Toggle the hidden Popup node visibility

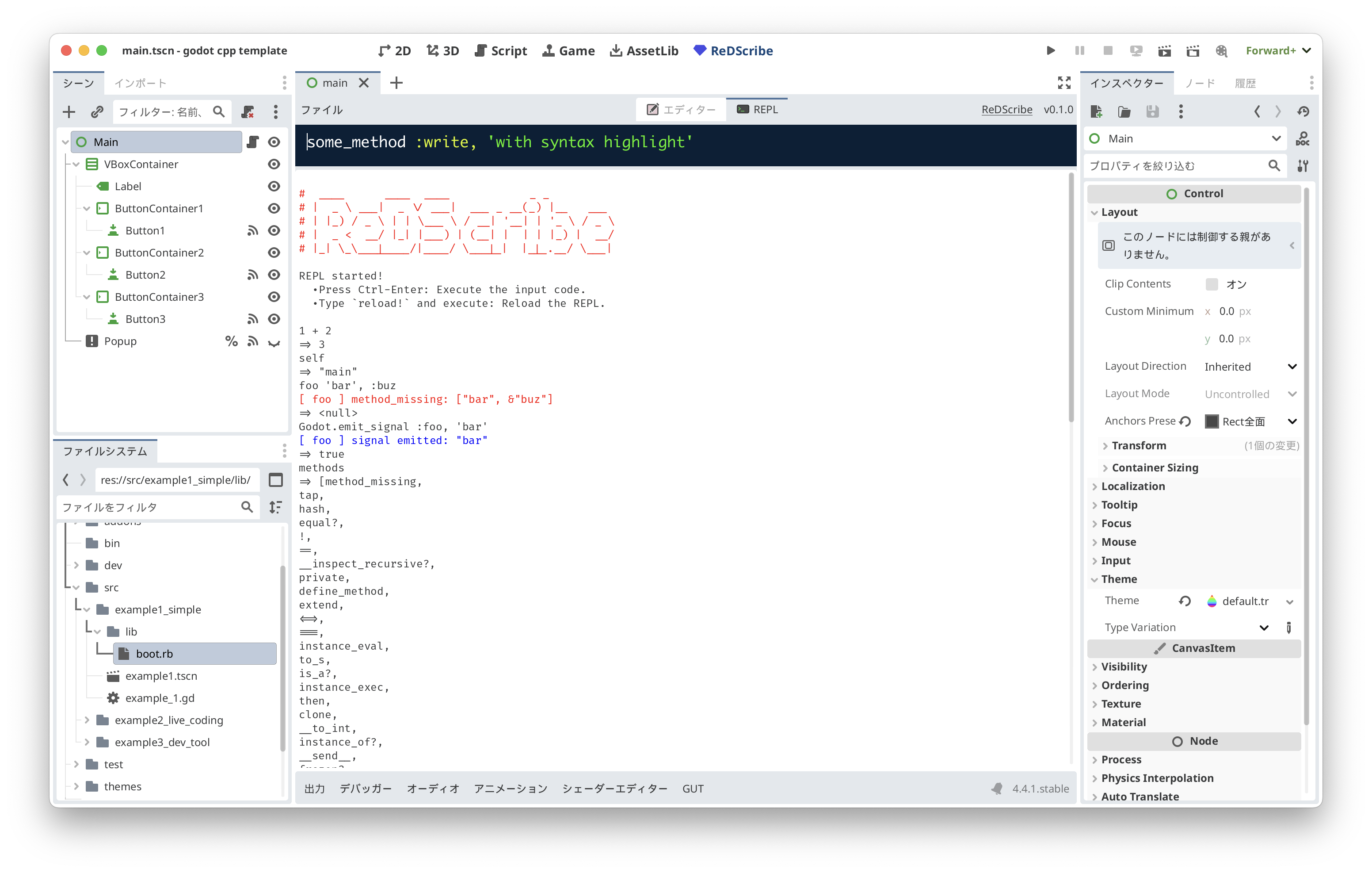274,342
